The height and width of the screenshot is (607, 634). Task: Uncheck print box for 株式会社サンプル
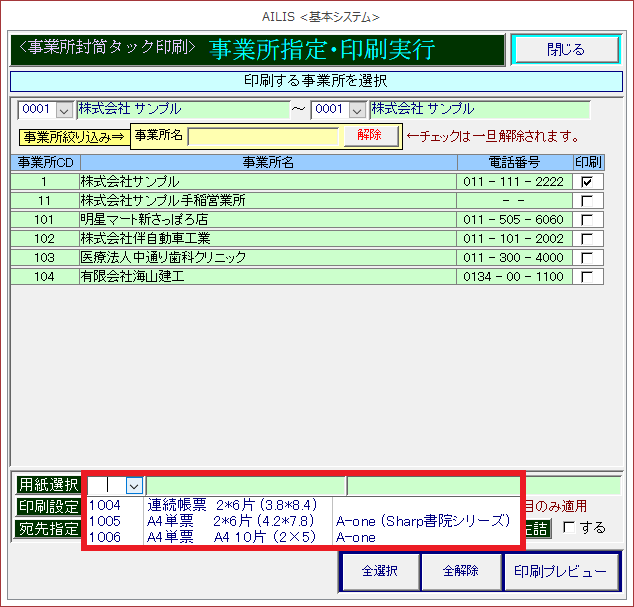click(x=587, y=182)
